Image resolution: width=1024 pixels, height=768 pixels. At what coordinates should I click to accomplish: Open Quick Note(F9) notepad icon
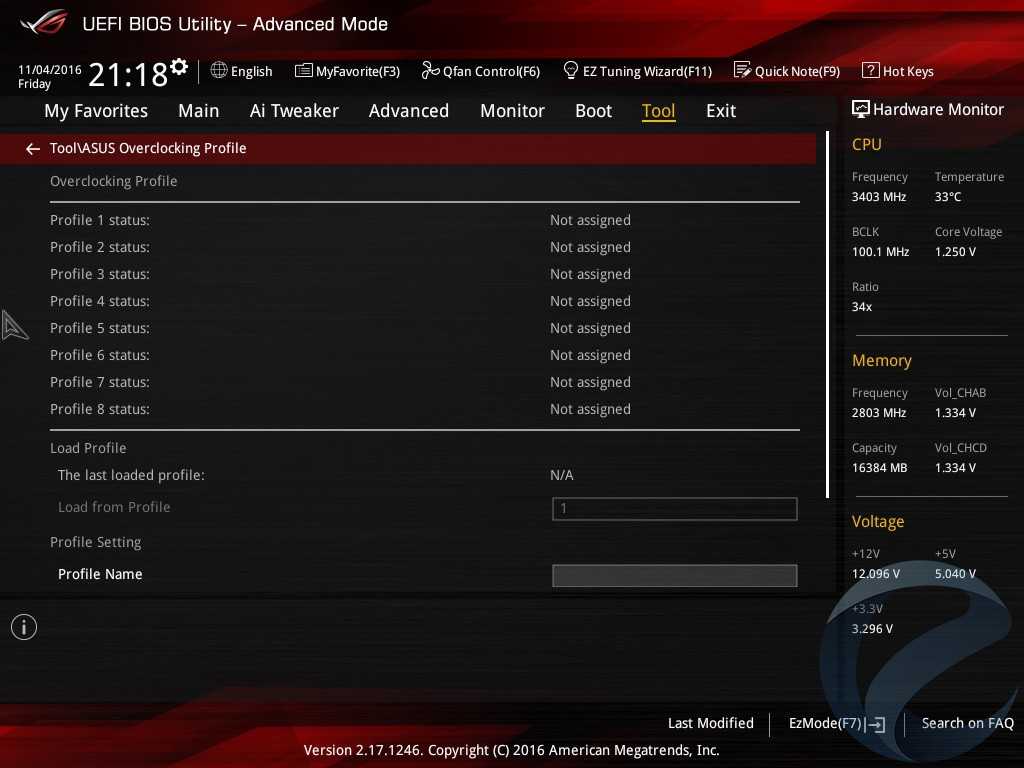(742, 70)
